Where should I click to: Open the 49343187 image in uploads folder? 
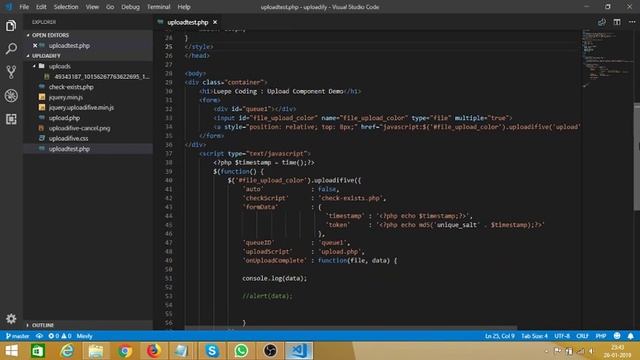click(102, 76)
